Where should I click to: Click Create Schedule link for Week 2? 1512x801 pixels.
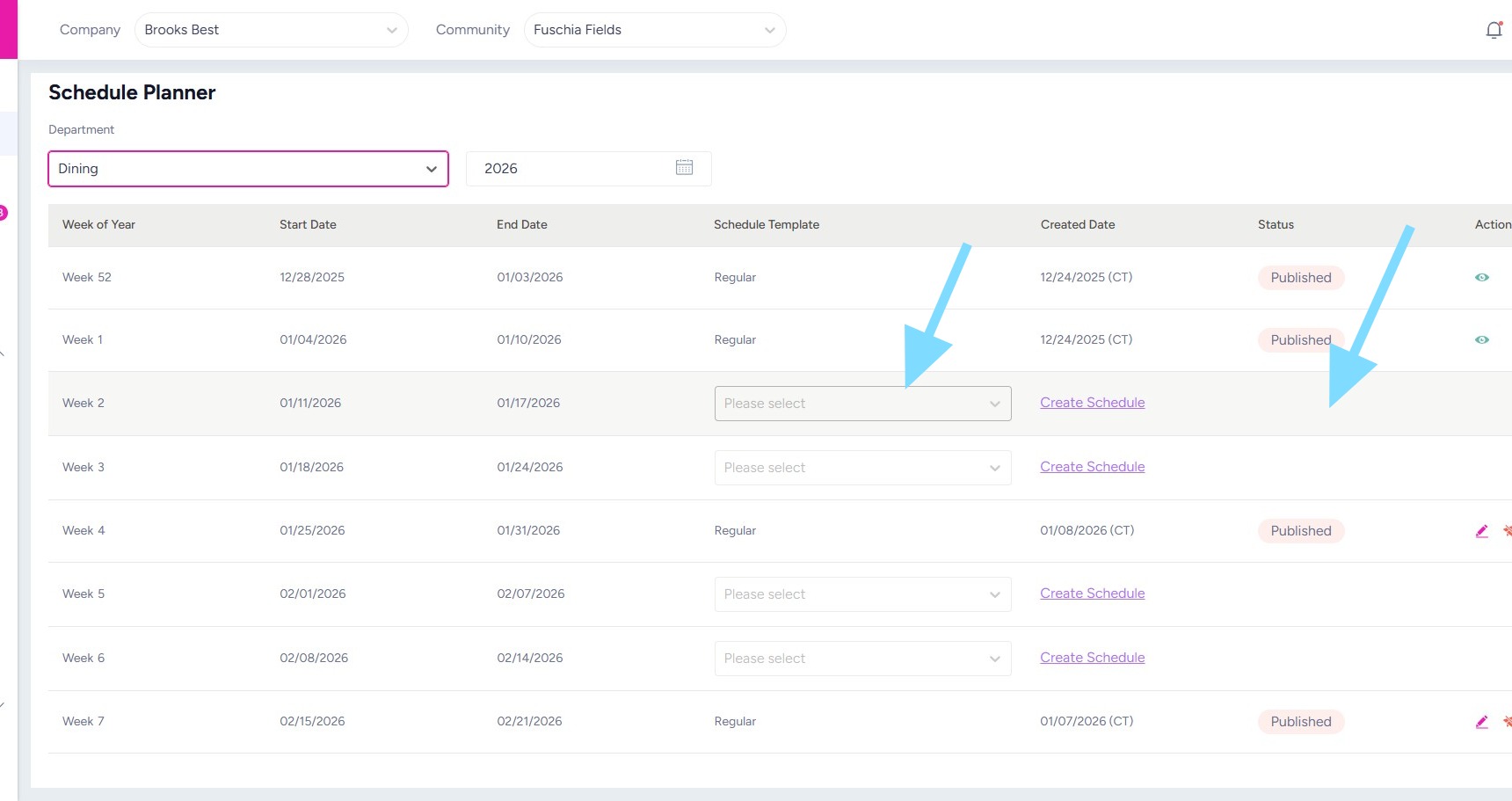[1092, 403]
